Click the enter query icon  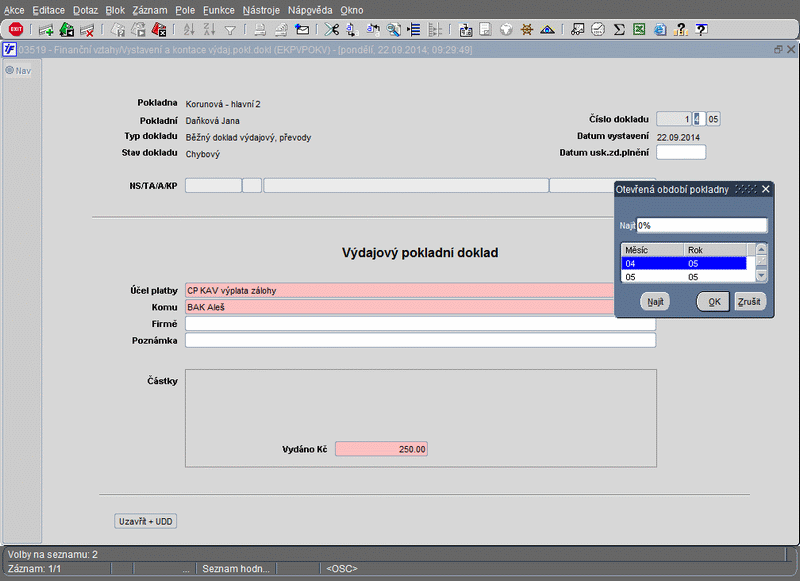pos(118,30)
